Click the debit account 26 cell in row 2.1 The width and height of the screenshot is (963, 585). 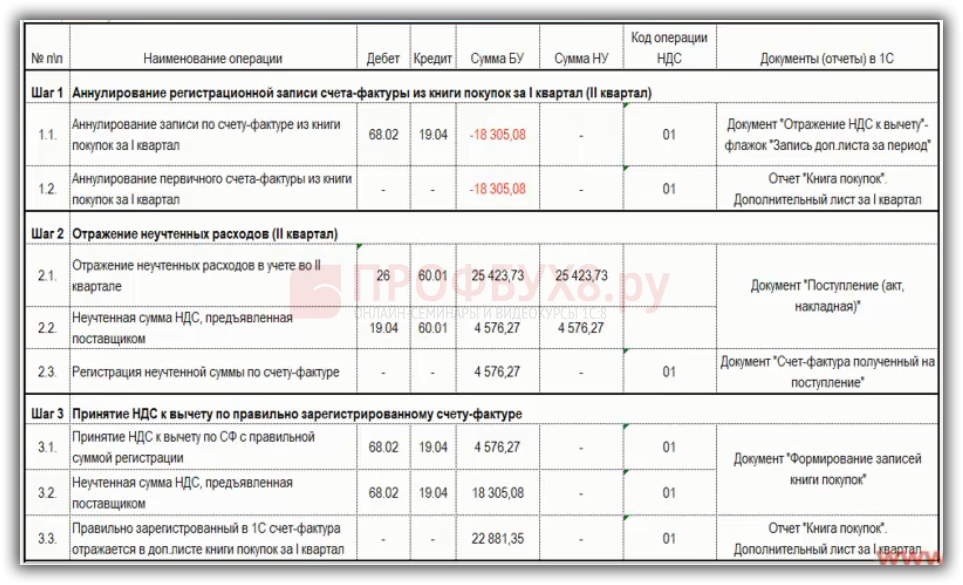(383, 276)
